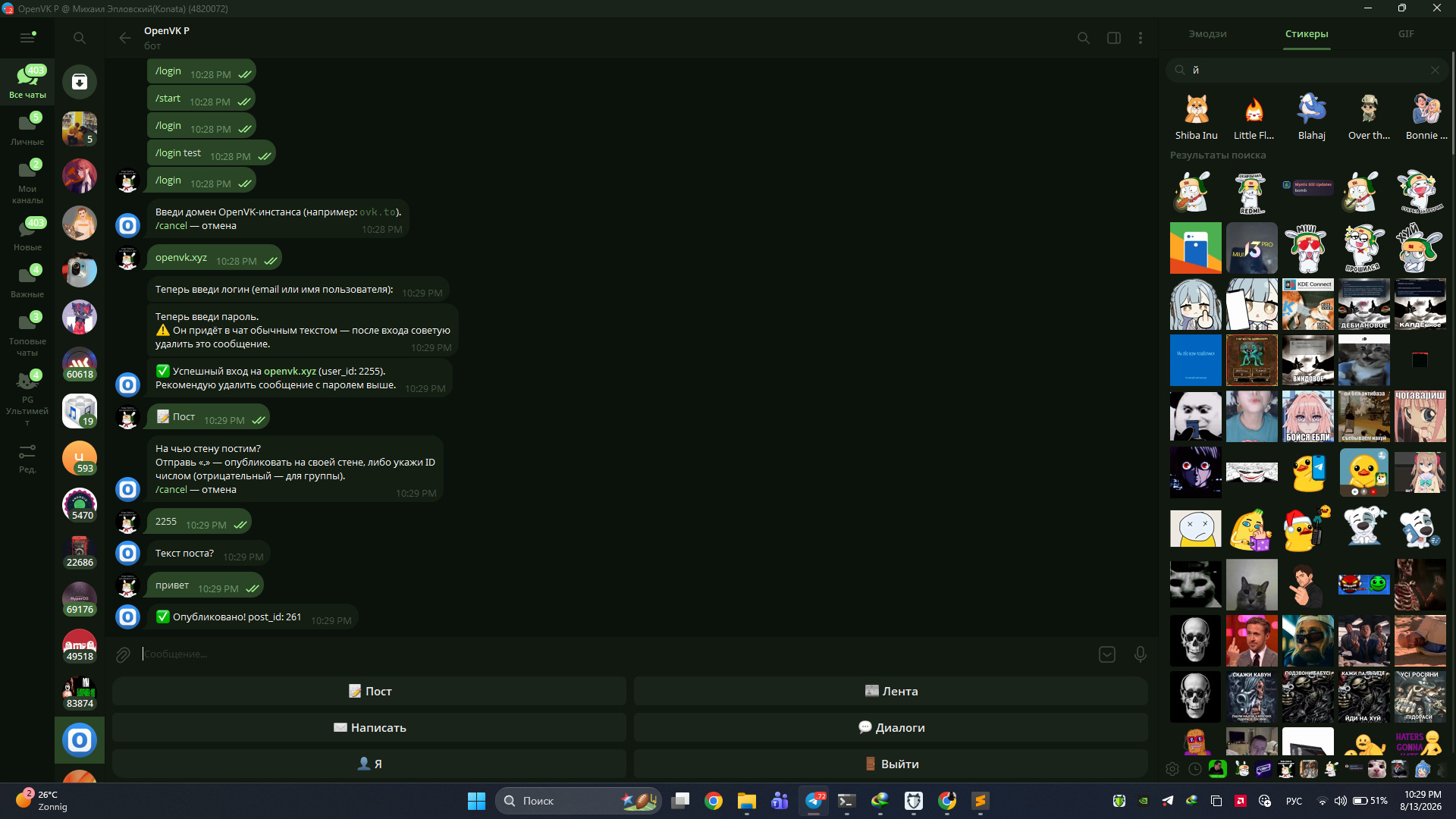Open the Little Fl... sticker pack

pyautogui.click(x=1254, y=118)
